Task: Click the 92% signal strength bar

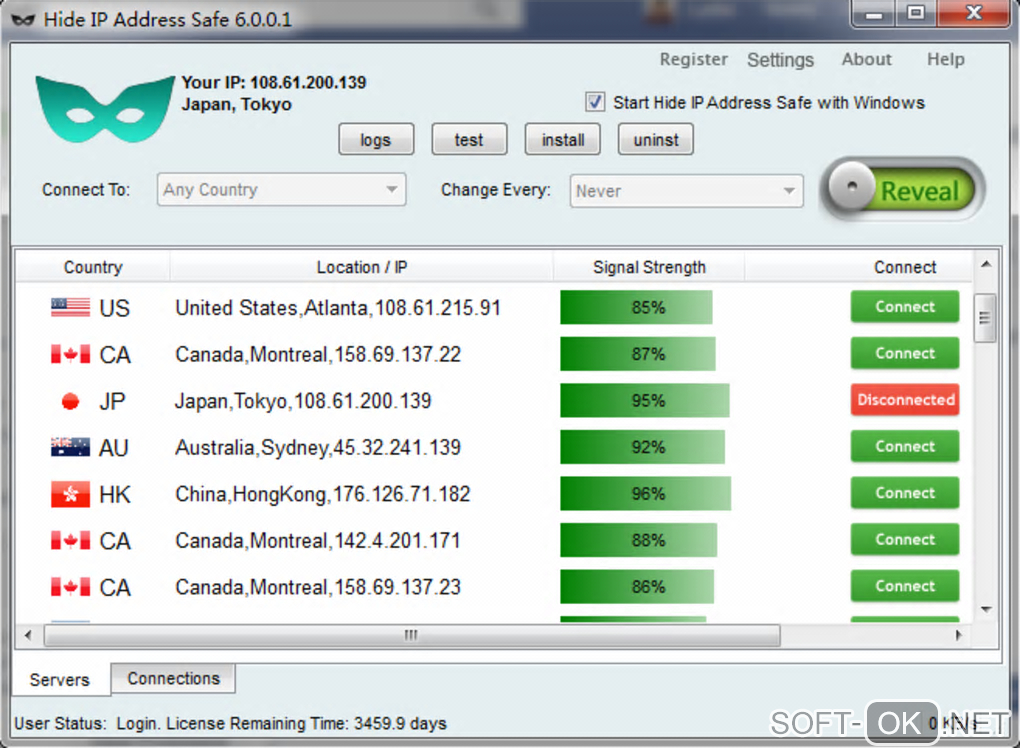Action: 642,447
